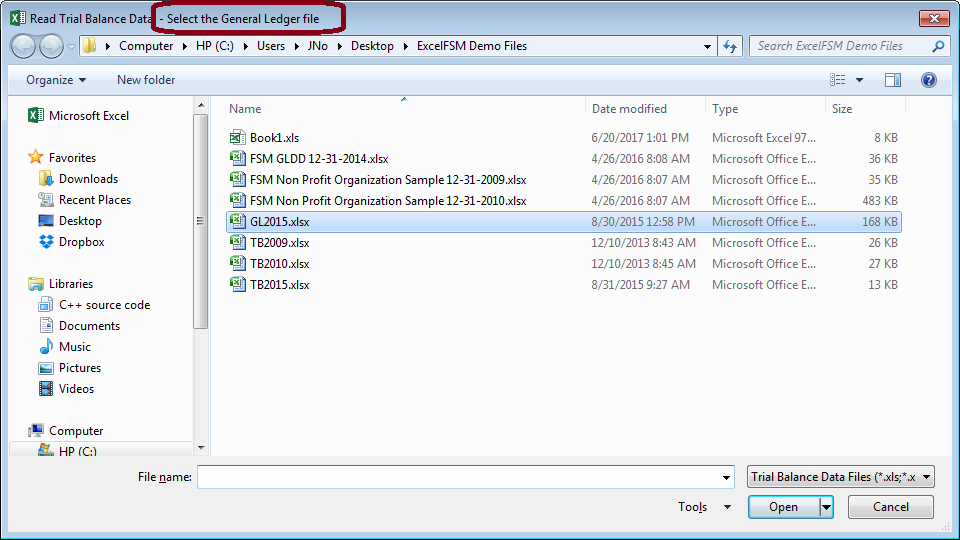Close the dialog with the red X
This screenshot has height=540, width=960.
tap(934, 18)
